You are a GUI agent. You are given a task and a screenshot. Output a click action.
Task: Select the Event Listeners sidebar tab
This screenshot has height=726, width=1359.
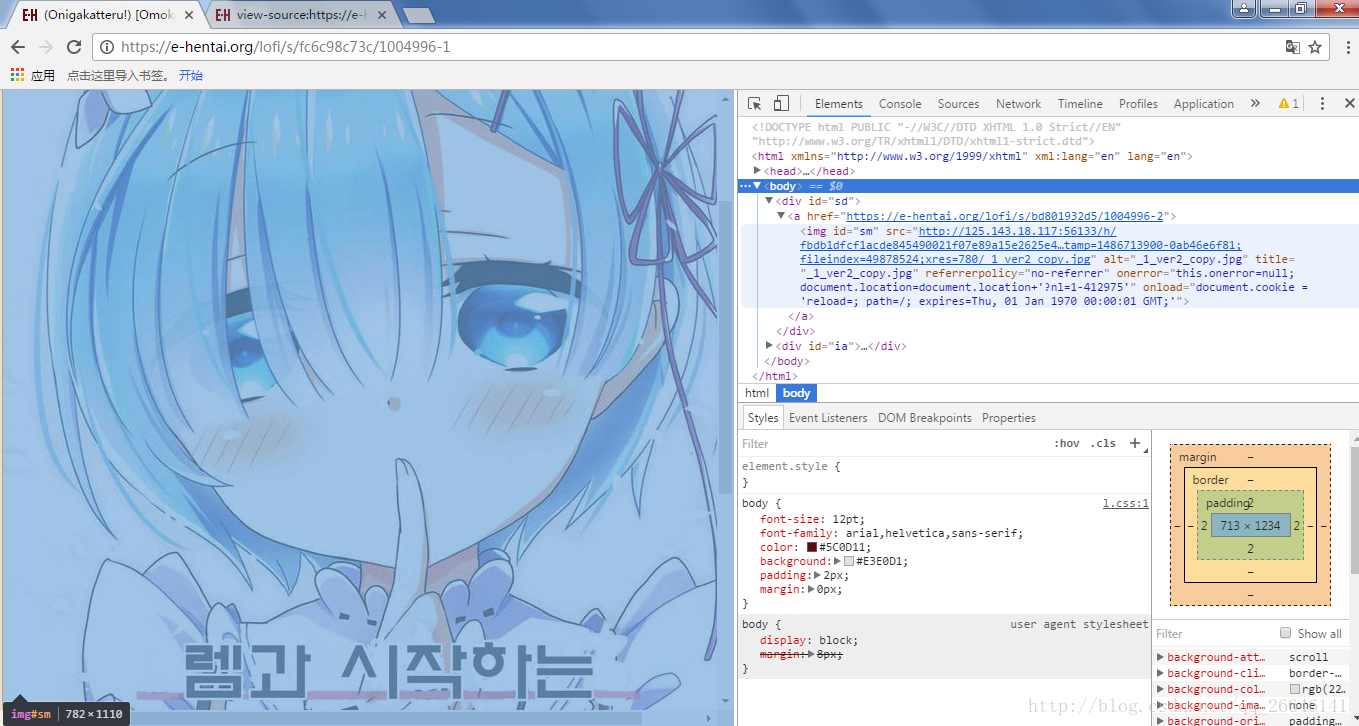coord(828,418)
